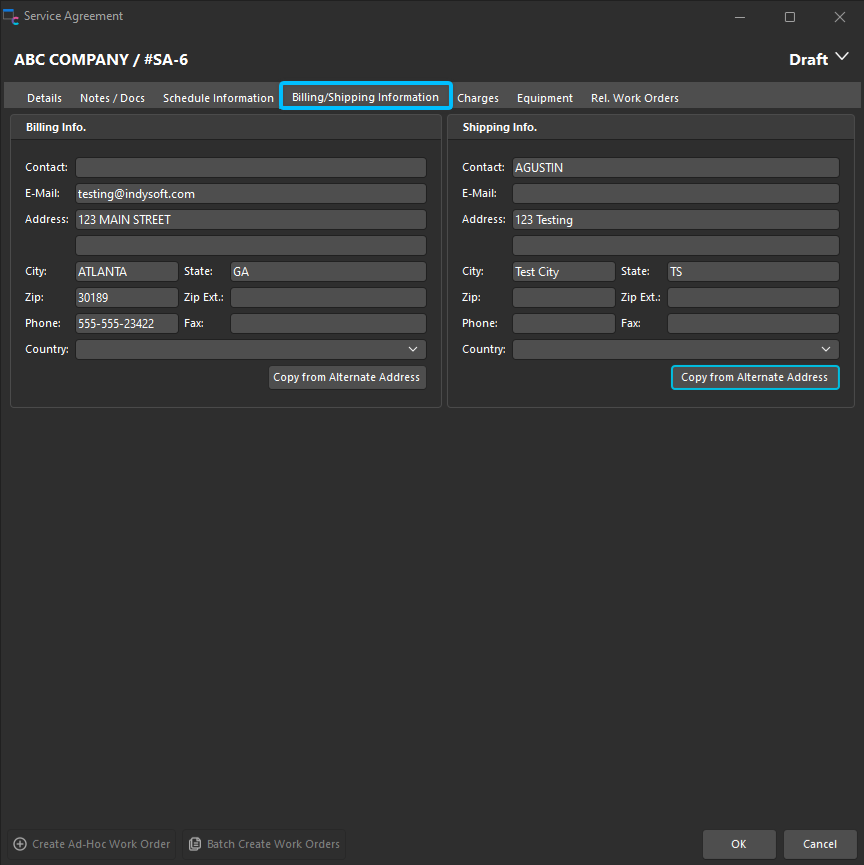
Task: Go to the Schedule Information tab
Action: (x=218, y=98)
